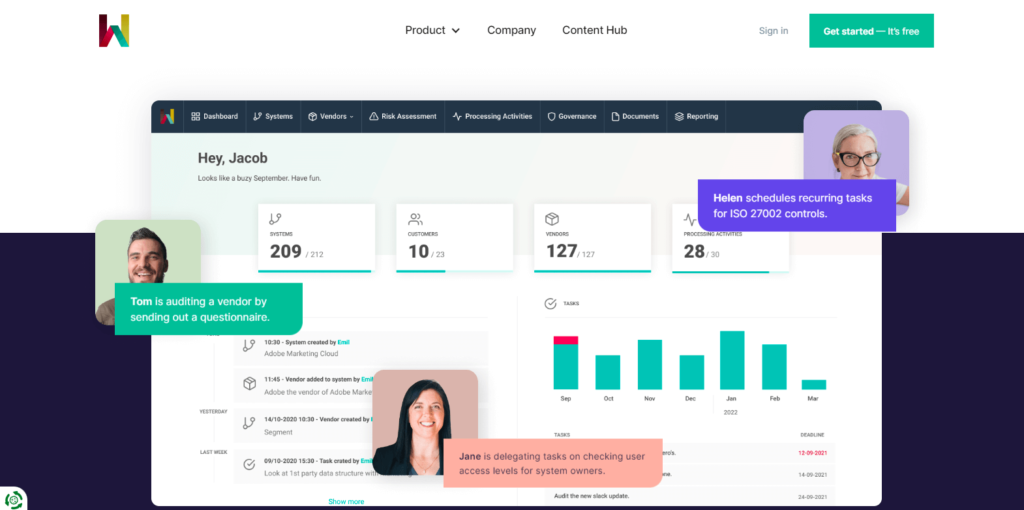Click the Reporting layers icon

(679, 116)
